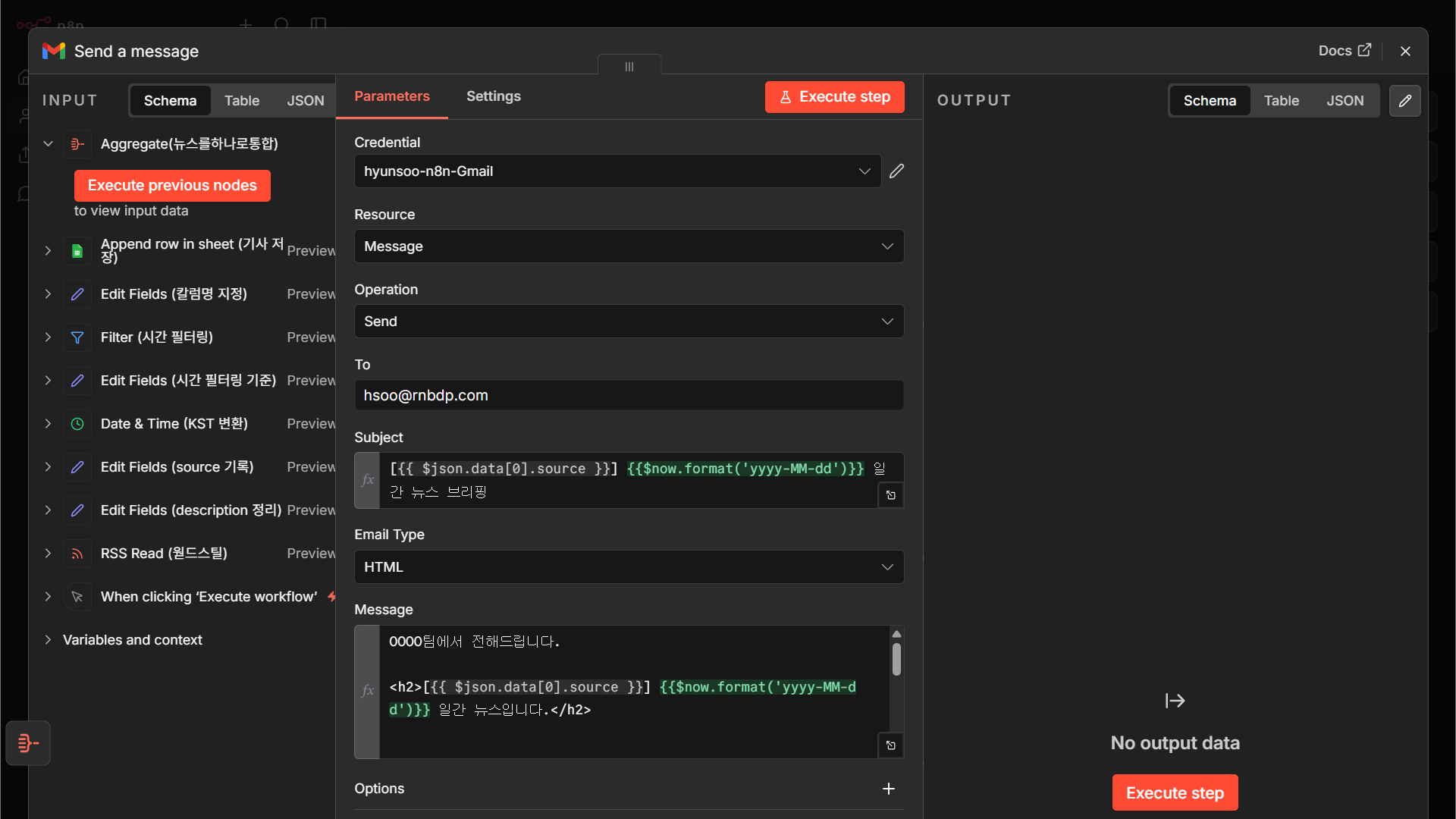Click Execute previous nodes button
The image size is (1456, 819).
tap(172, 186)
